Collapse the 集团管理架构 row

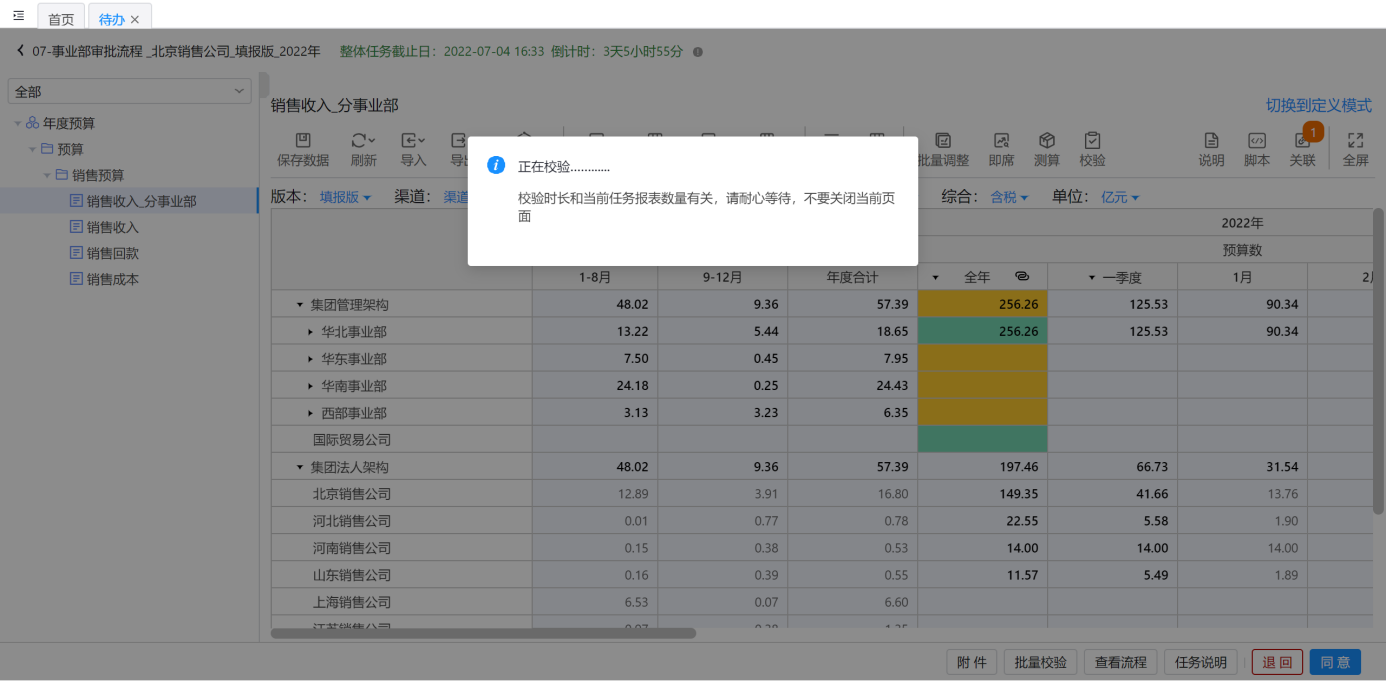[x=299, y=304]
